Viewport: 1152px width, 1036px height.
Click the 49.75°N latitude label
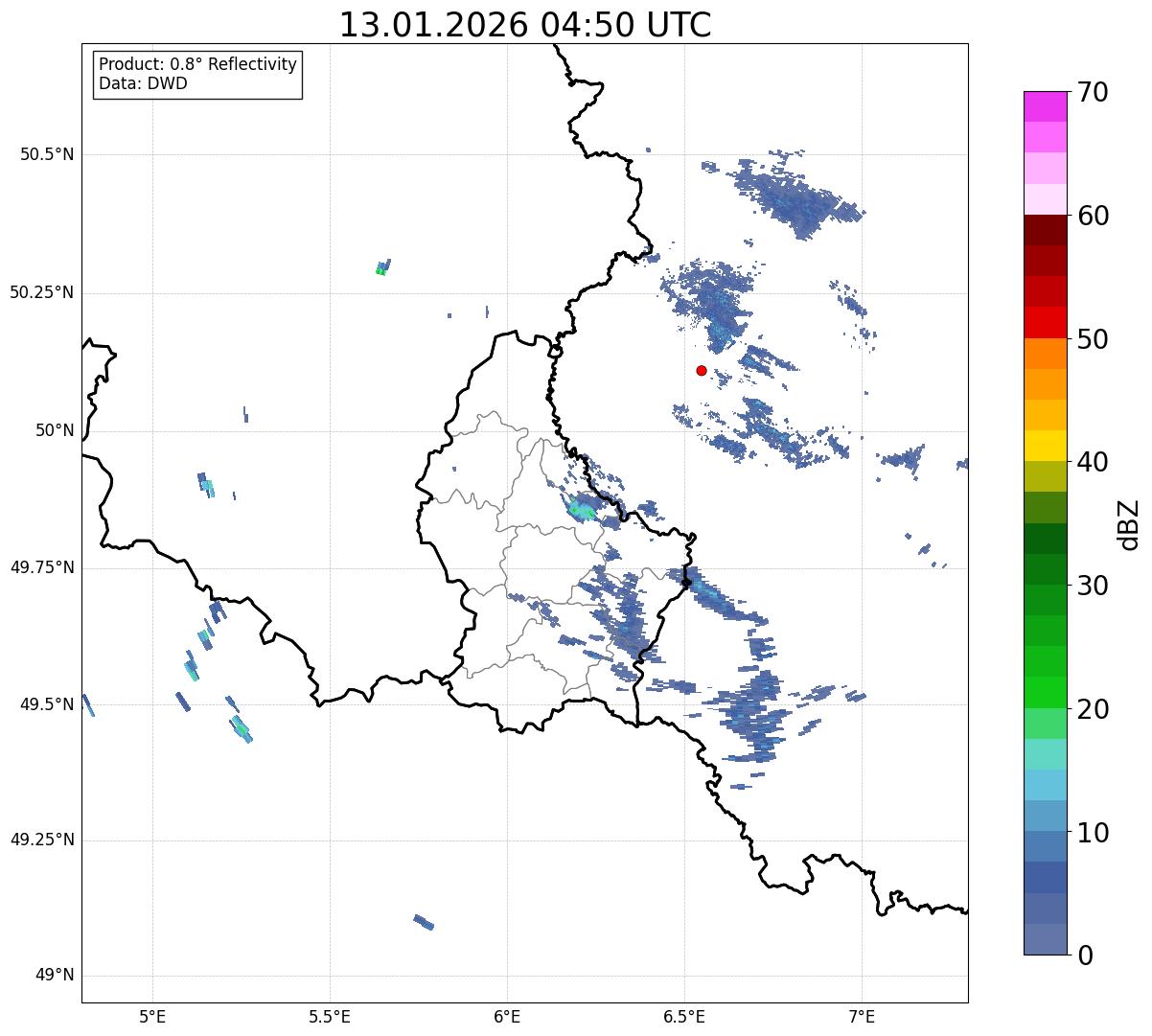click(x=41, y=567)
